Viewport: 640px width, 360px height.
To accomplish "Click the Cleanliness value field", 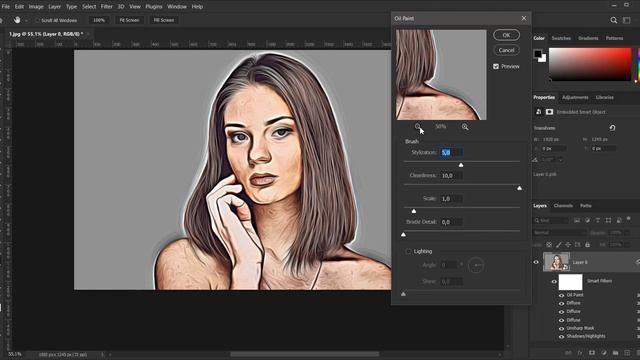I will pos(451,176).
